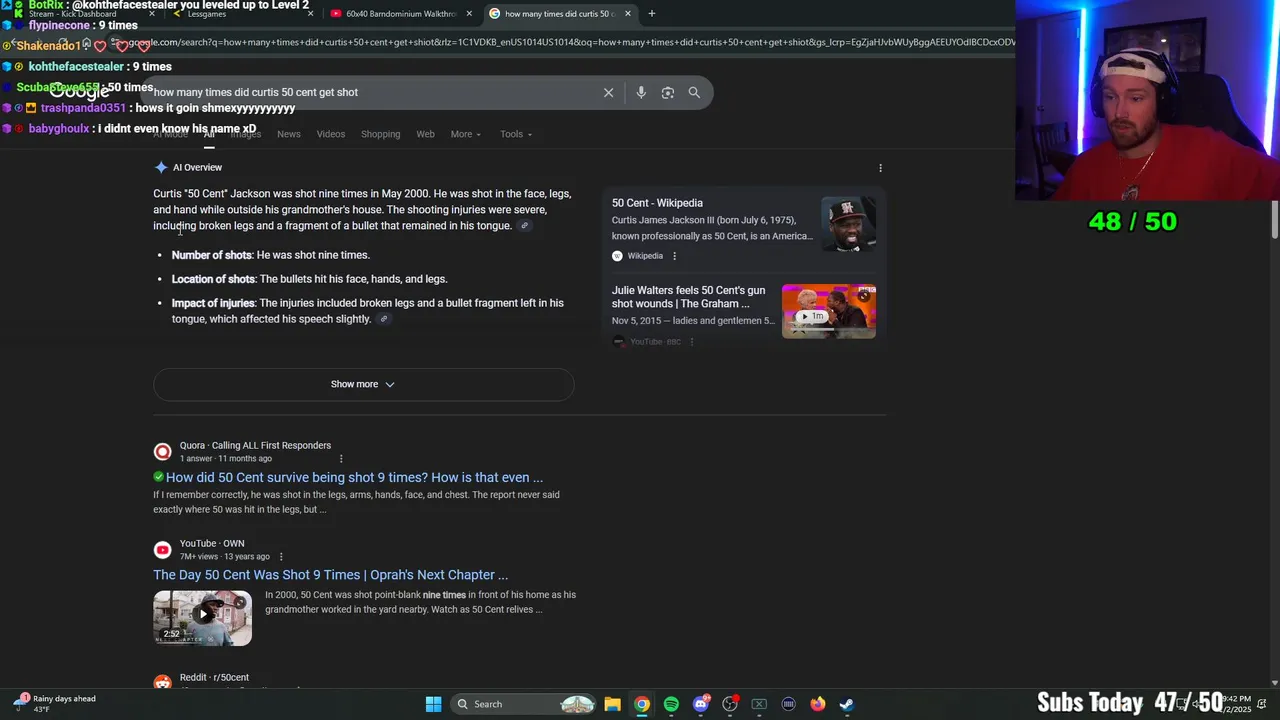This screenshot has height=720, width=1280.
Task: Switch to Google Chrome in the taskbar
Action: click(642, 704)
